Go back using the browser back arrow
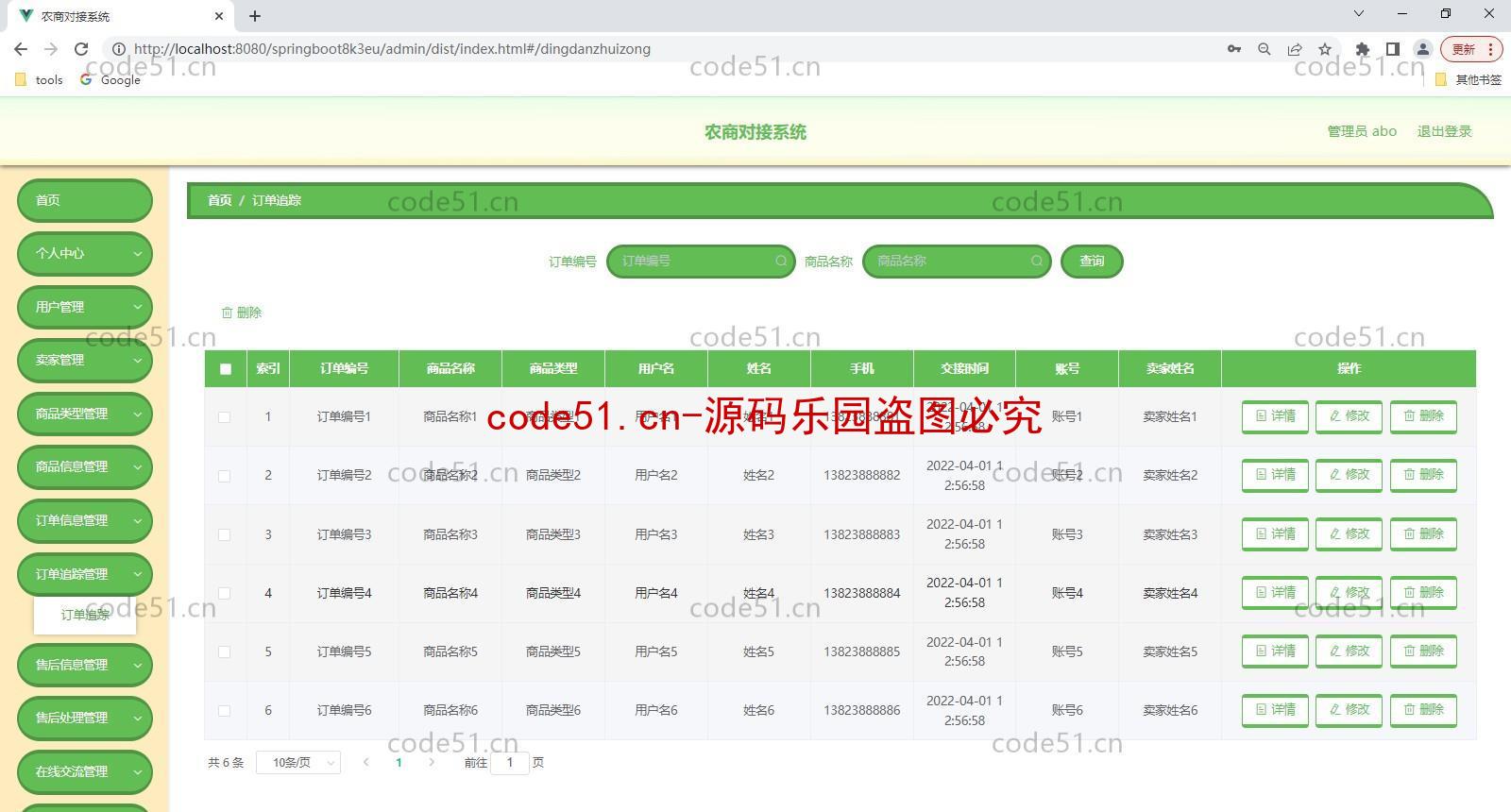The image size is (1511, 812). click(21, 49)
